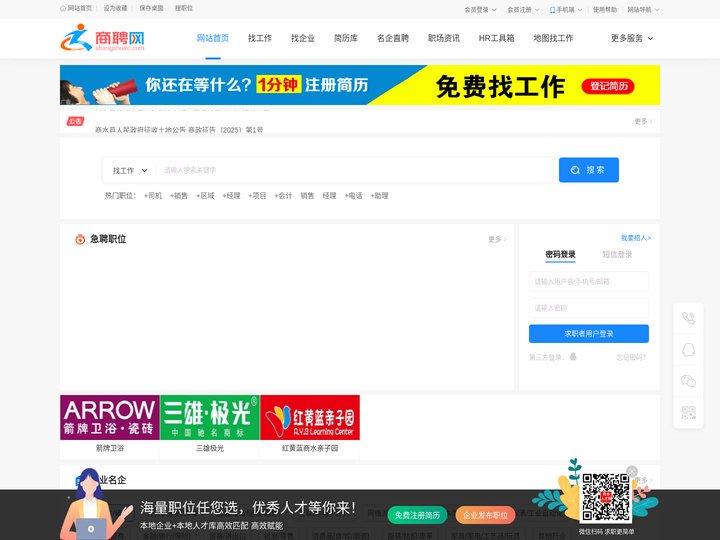Switch to 短信登录 tab
This screenshot has width=720, height=540.
[617, 254]
